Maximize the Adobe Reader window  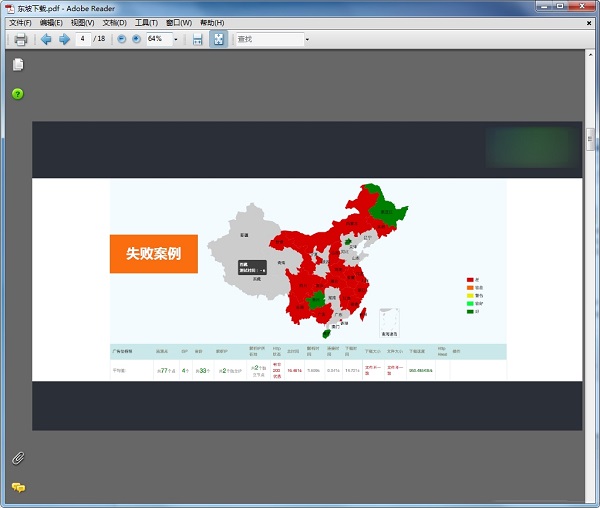point(560,6)
